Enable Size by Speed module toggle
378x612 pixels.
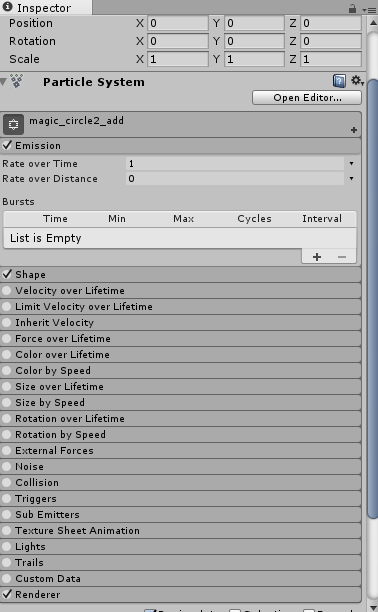tap(6, 402)
